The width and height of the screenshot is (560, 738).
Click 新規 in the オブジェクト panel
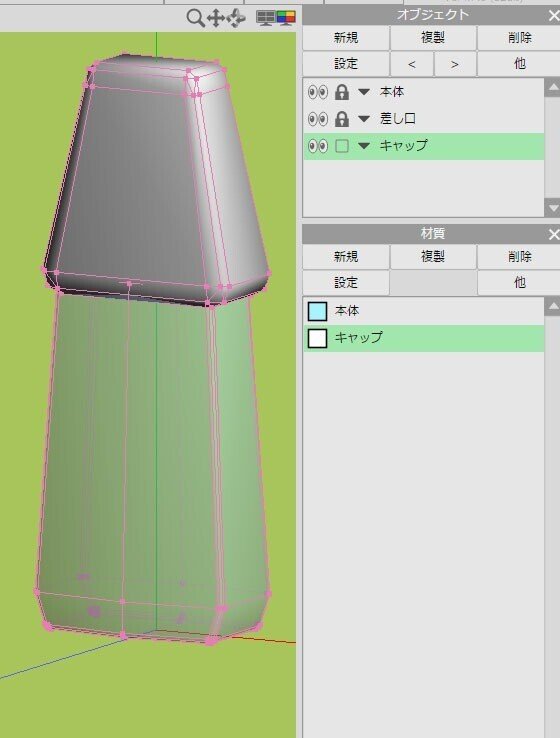click(346, 38)
